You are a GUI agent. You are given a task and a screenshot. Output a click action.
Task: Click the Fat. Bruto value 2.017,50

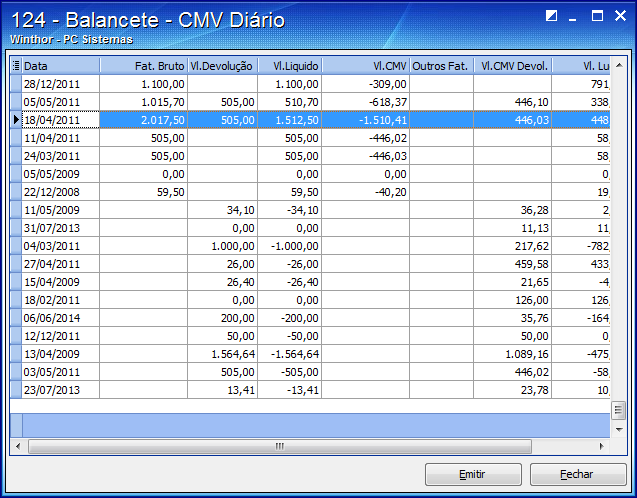(163, 120)
